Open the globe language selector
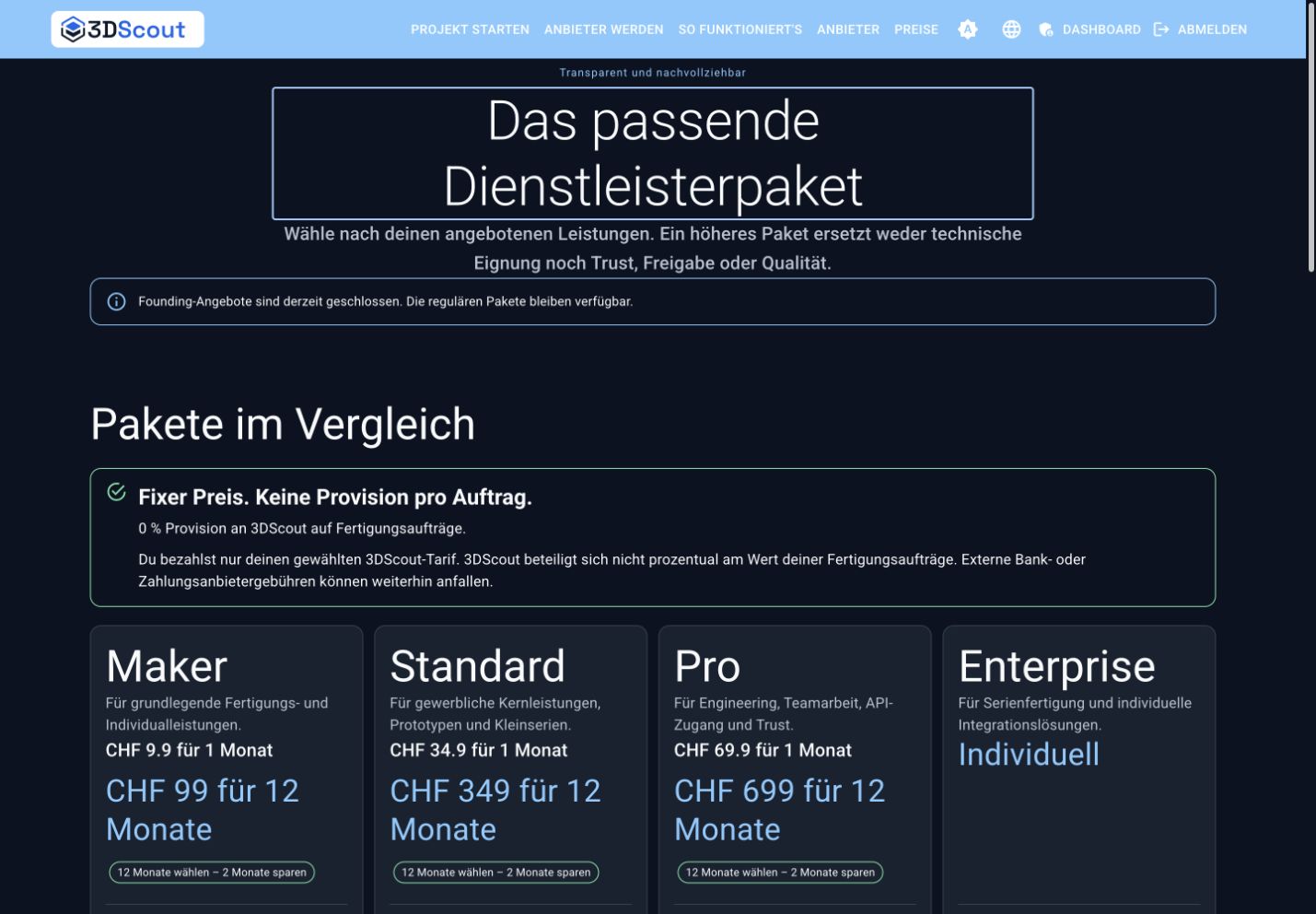Viewport: 1316px width, 914px height. 1011,29
